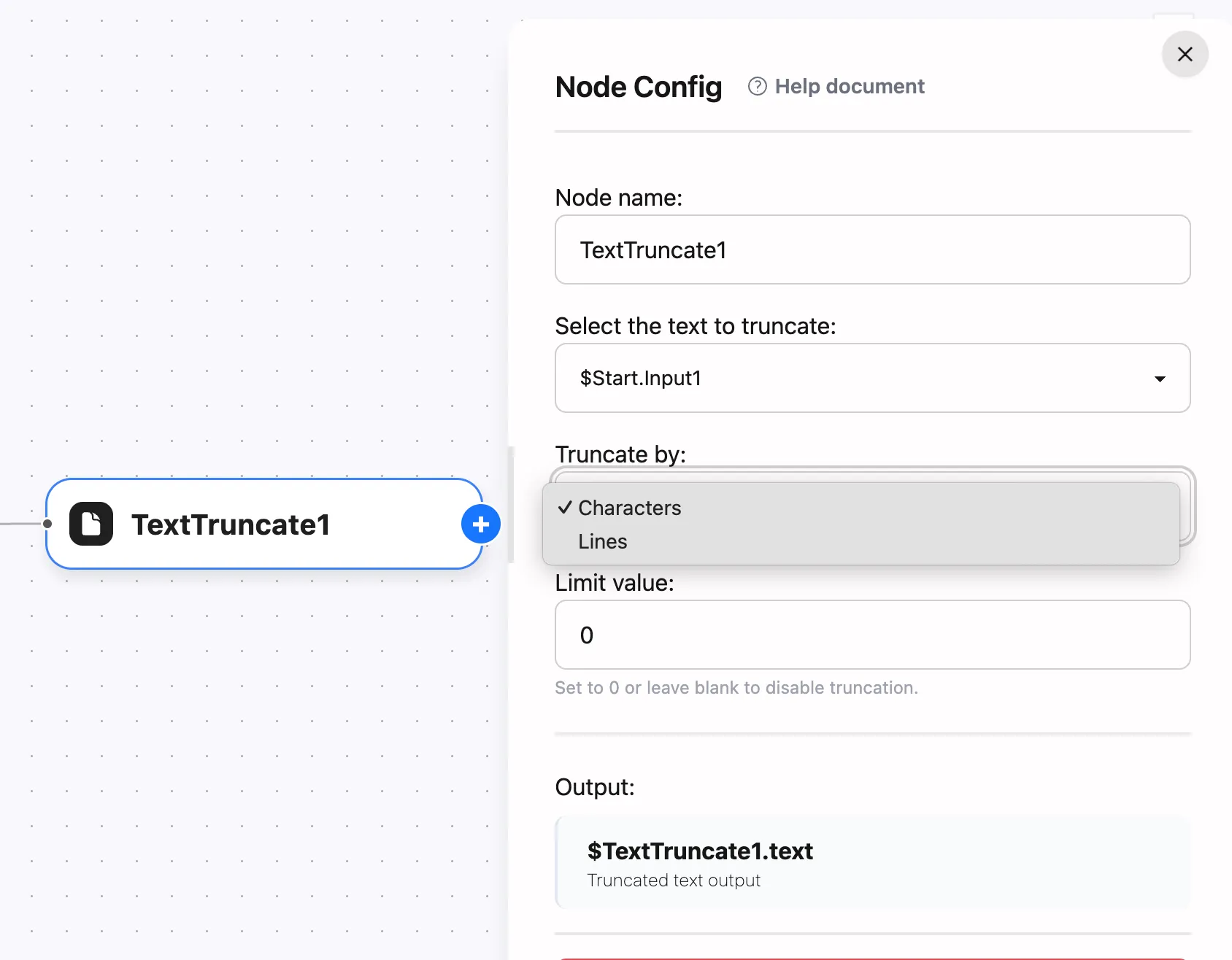Click the document icon on TextTruncate1 node
The image size is (1232, 960).
point(91,524)
